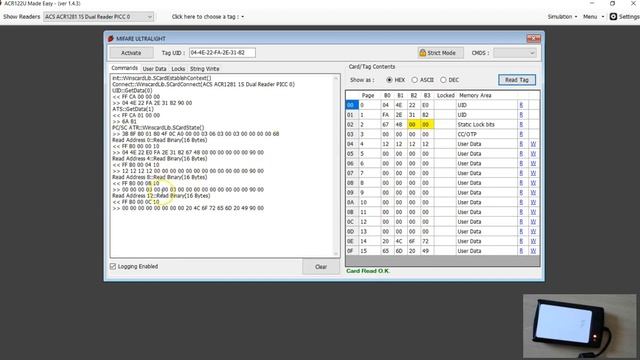The height and width of the screenshot is (360, 640).
Task: Restore down the main application window
Action: [612, 3]
